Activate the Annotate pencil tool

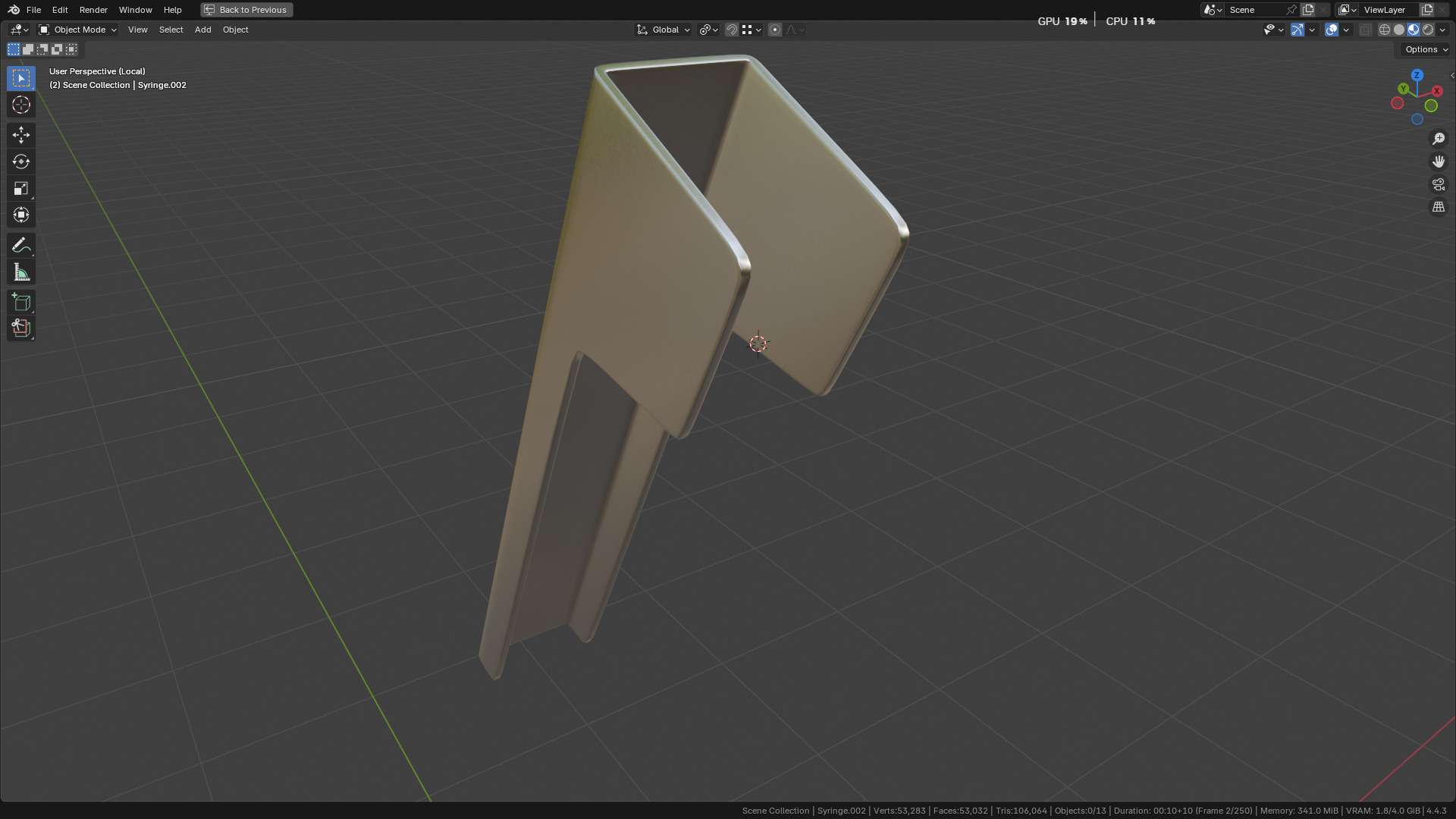(21, 245)
